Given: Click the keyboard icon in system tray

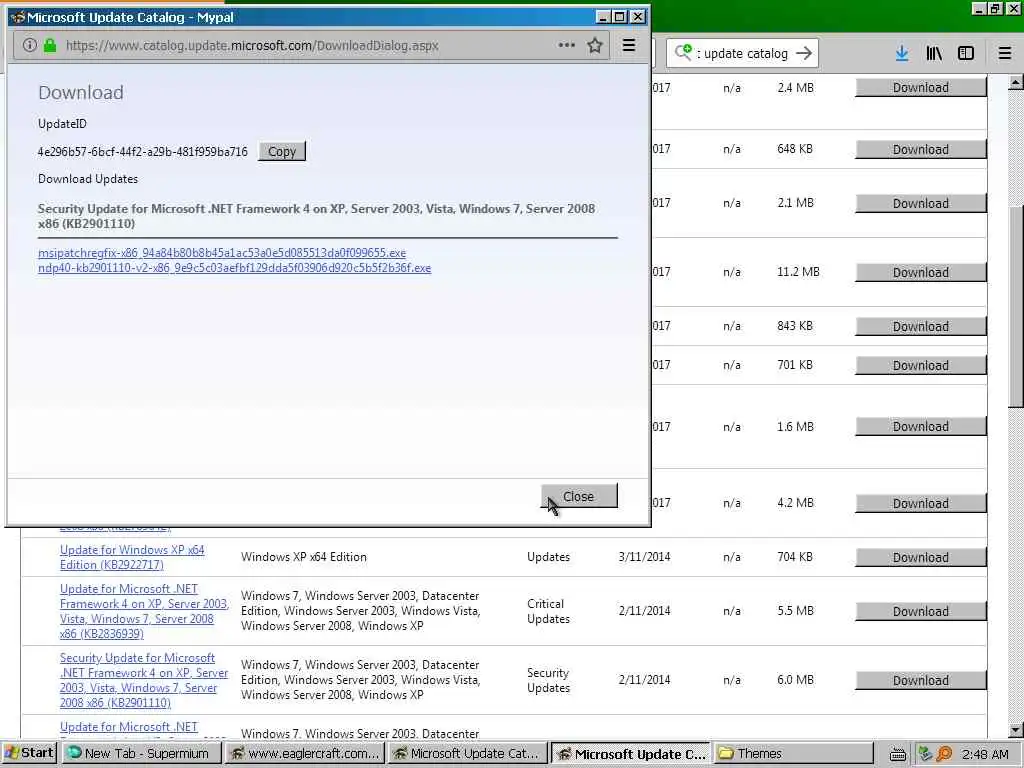Looking at the screenshot, I should 898,754.
